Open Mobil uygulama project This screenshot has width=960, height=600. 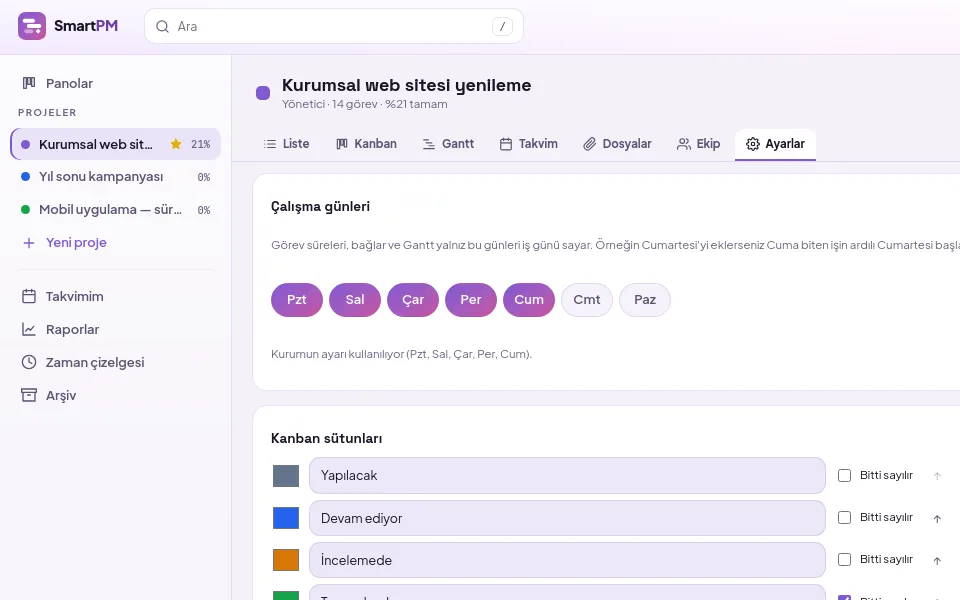pos(115,210)
